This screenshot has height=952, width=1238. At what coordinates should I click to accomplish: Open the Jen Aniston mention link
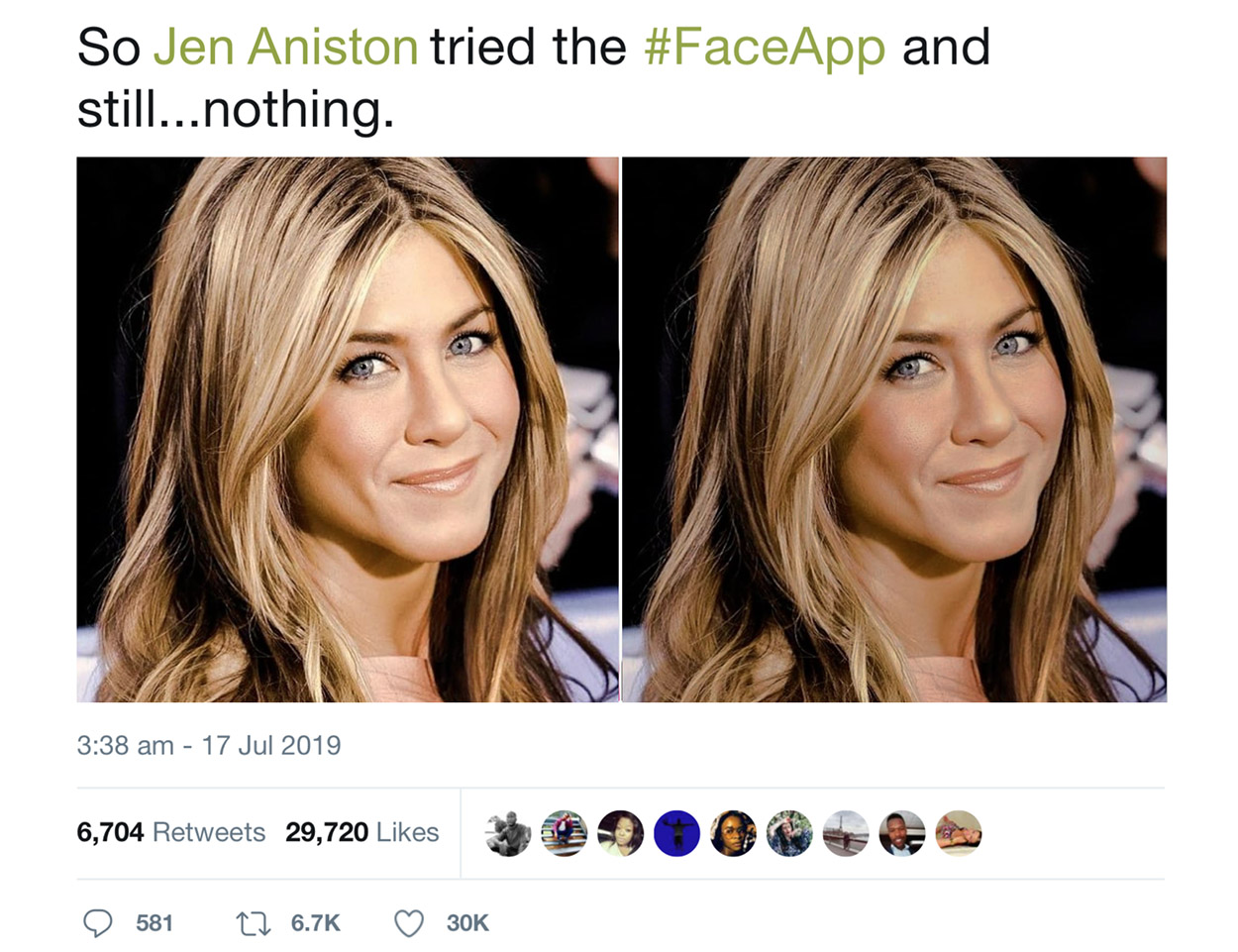tap(286, 47)
